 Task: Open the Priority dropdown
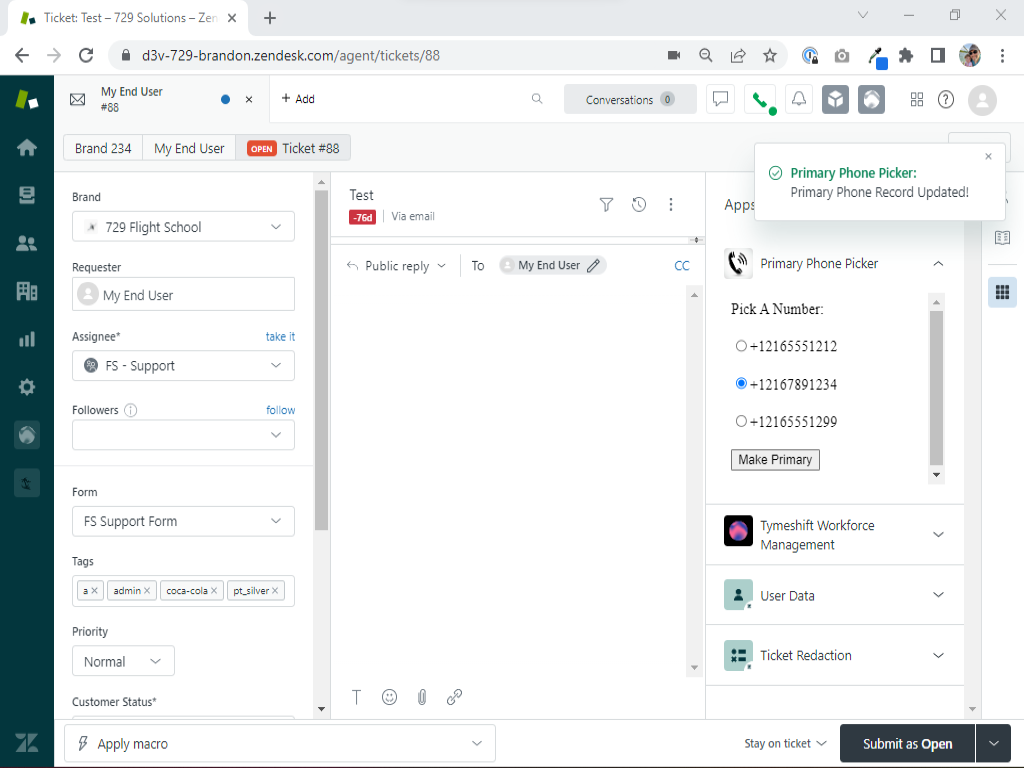click(x=123, y=661)
